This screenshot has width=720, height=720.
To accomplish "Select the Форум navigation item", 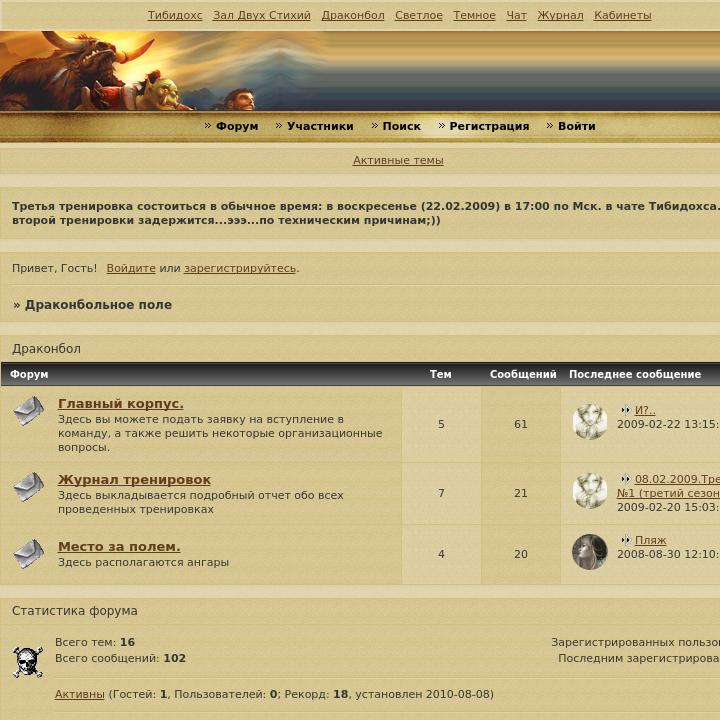I will tap(237, 126).
